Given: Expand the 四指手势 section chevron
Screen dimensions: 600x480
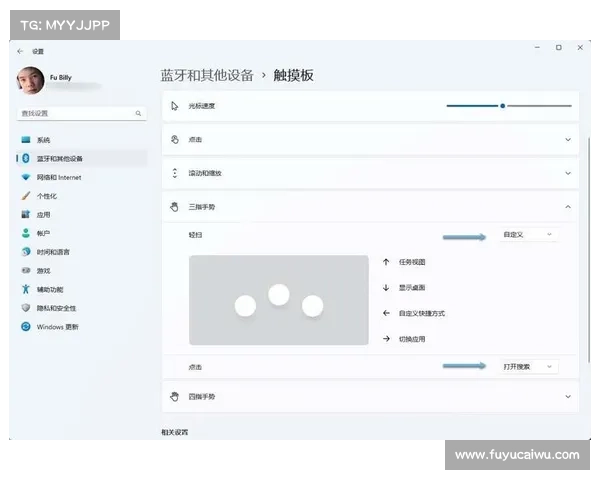Looking at the screenshot, I should 568,397.
